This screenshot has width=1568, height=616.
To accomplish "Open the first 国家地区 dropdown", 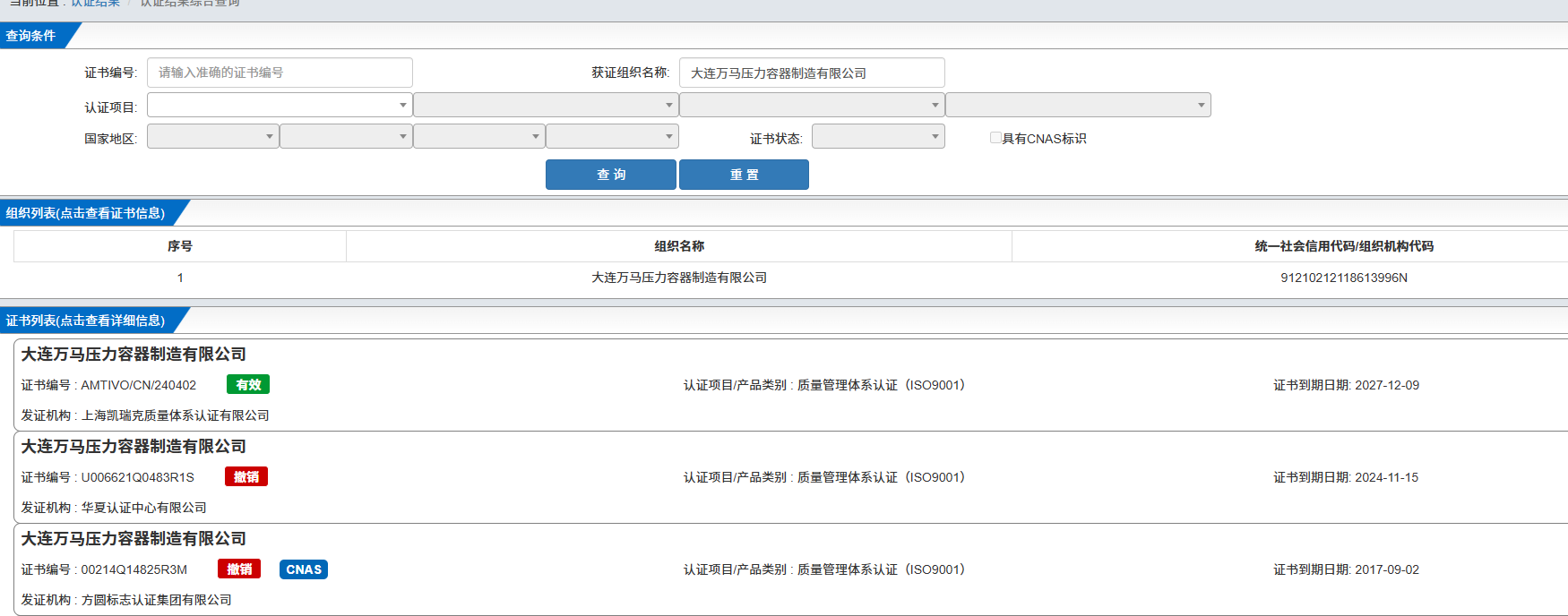I will click(213, 136).
